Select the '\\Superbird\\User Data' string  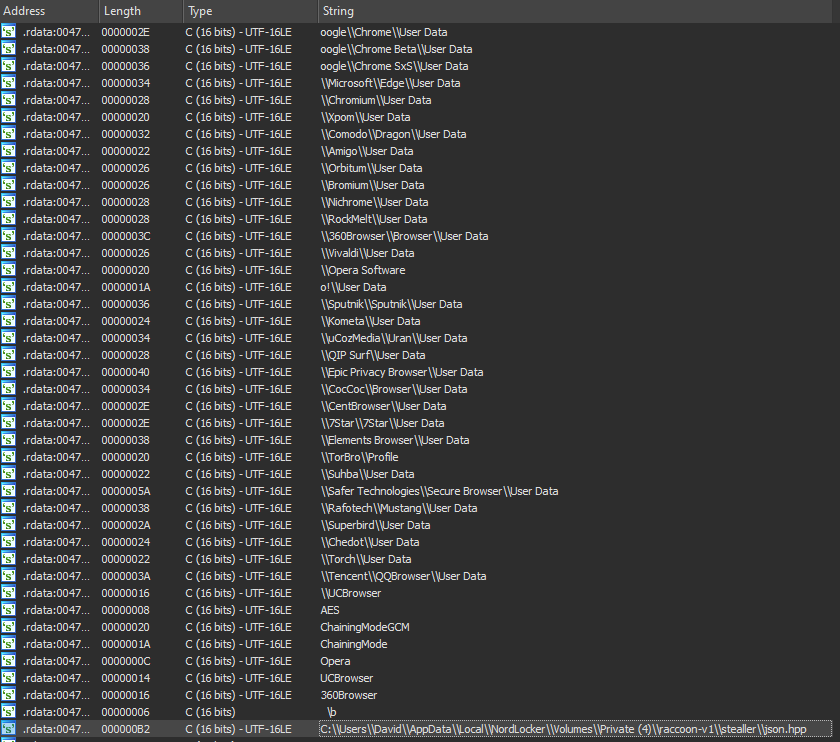376,525
